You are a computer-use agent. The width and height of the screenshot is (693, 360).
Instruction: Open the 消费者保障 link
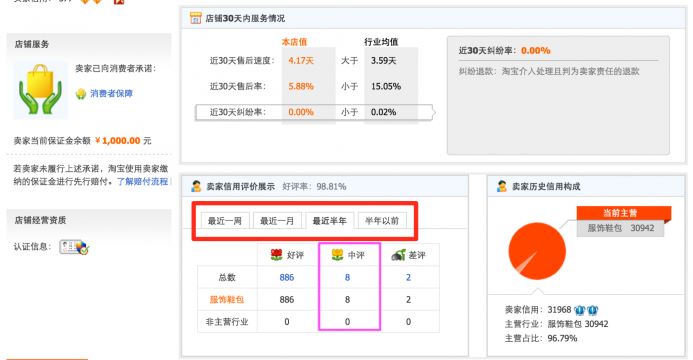point(111,94)
